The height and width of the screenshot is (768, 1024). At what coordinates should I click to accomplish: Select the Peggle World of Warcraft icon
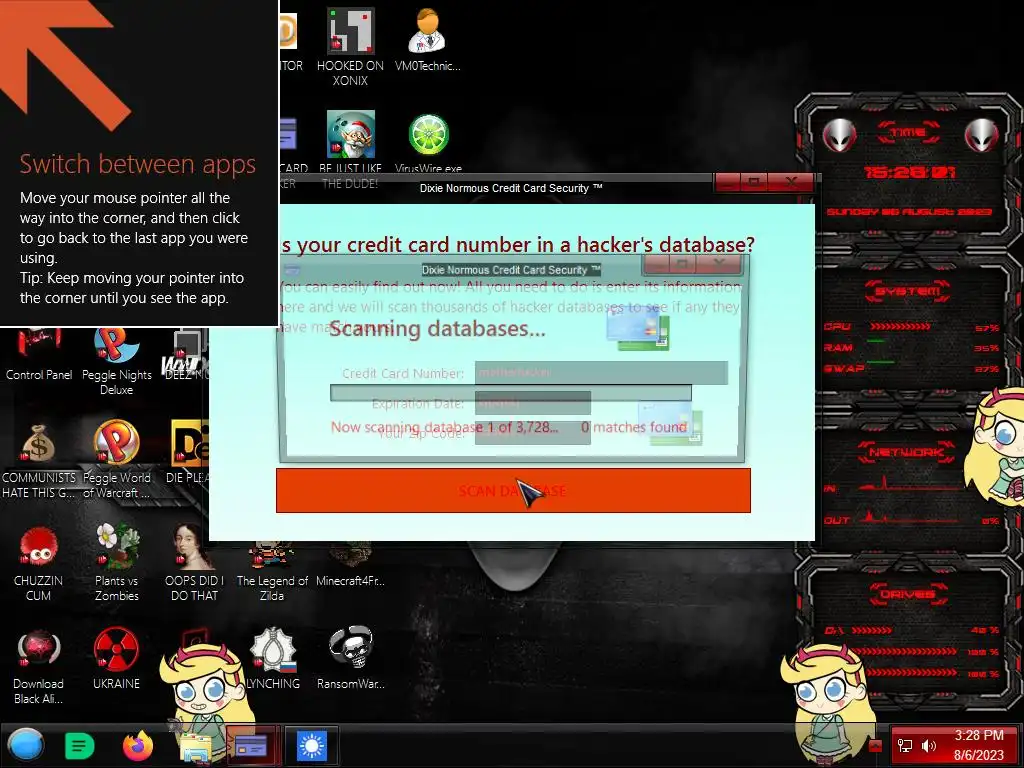tap(116, 444)
